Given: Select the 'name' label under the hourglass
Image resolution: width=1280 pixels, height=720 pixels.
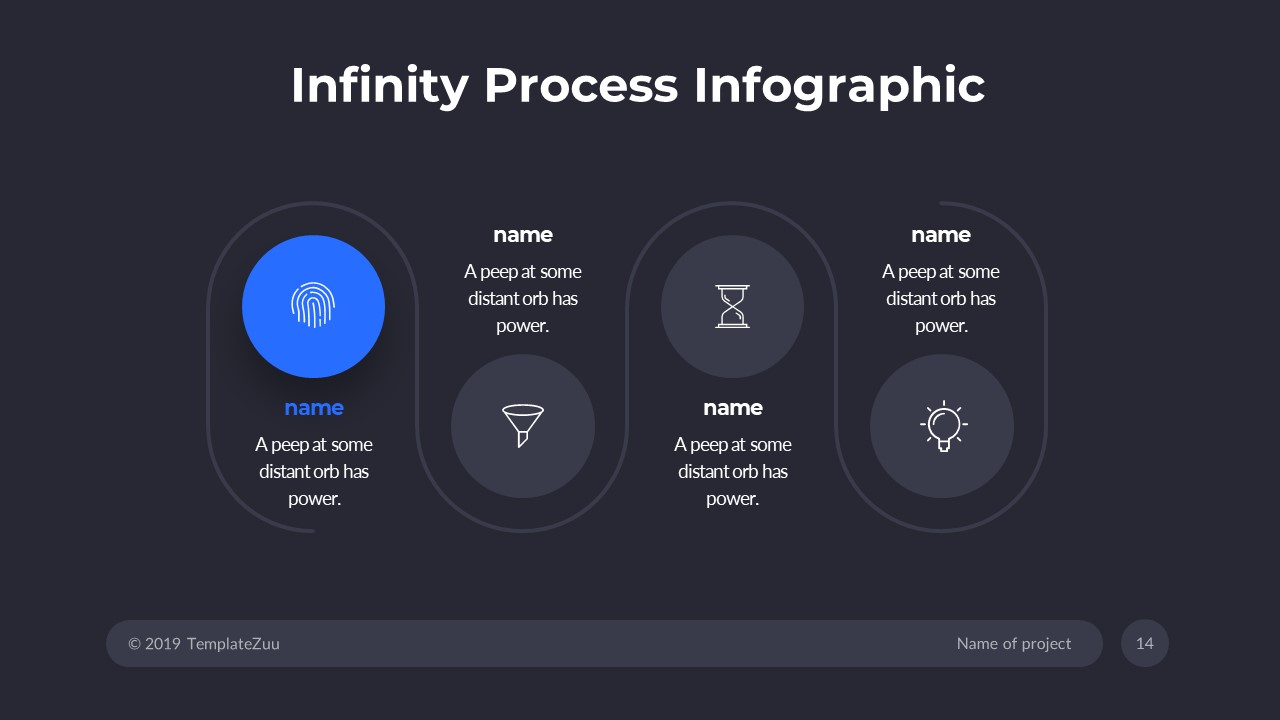Looking at the screenshot, I should coord(732,407).
